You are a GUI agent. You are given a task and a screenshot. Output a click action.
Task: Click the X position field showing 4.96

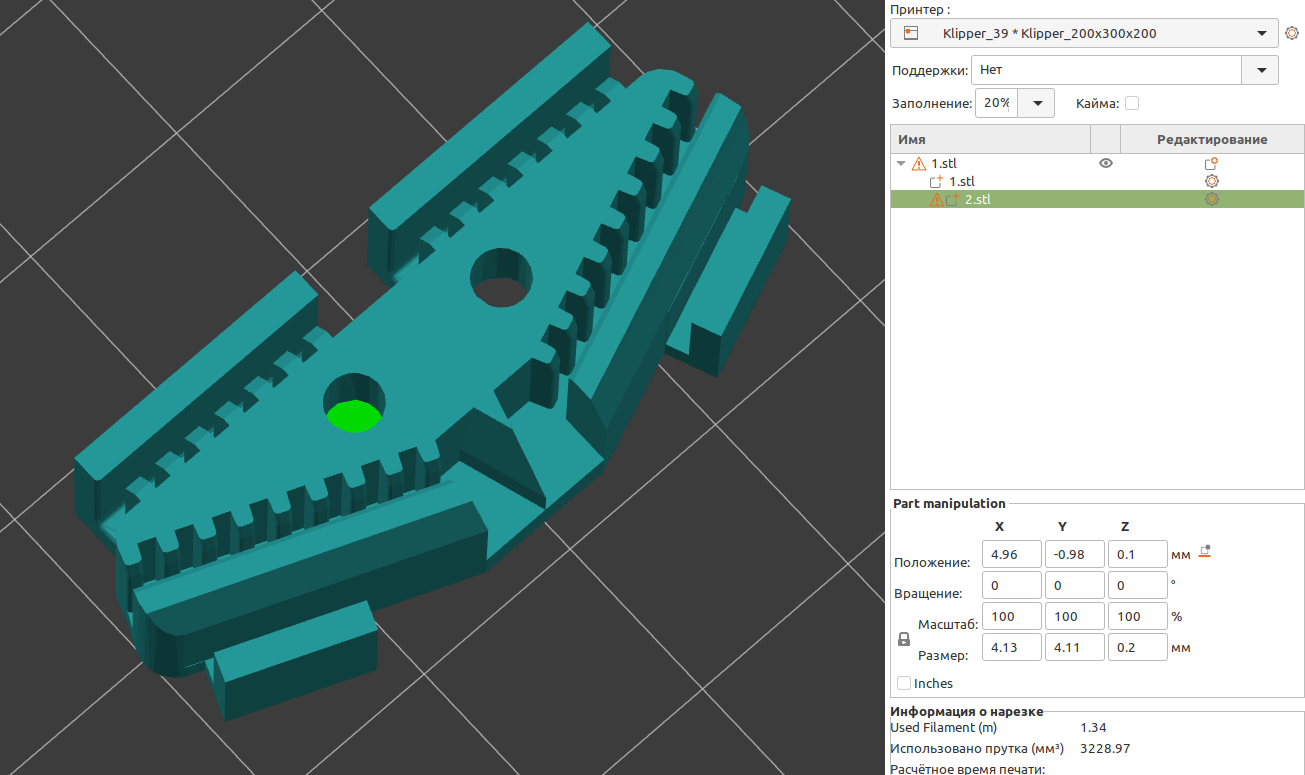(x=1012, y=554)
